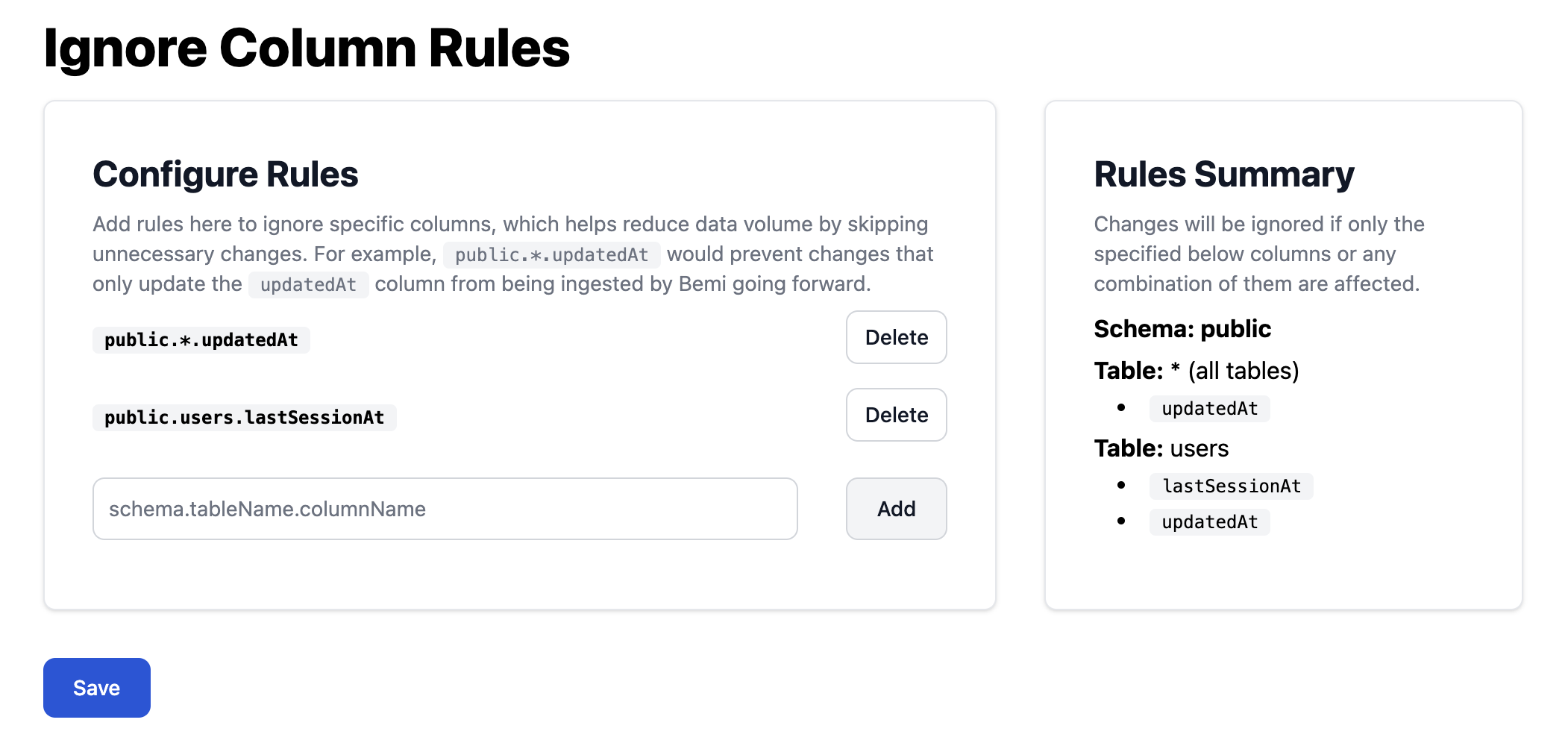Click the Table: users label
The width and height of the screenshot is (1568, 749).
[x=1161, y=448]
